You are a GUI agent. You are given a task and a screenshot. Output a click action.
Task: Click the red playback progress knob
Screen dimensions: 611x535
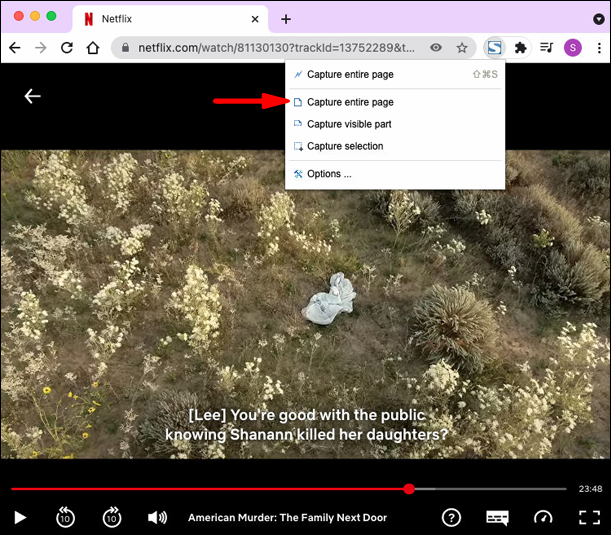point(409,489)
